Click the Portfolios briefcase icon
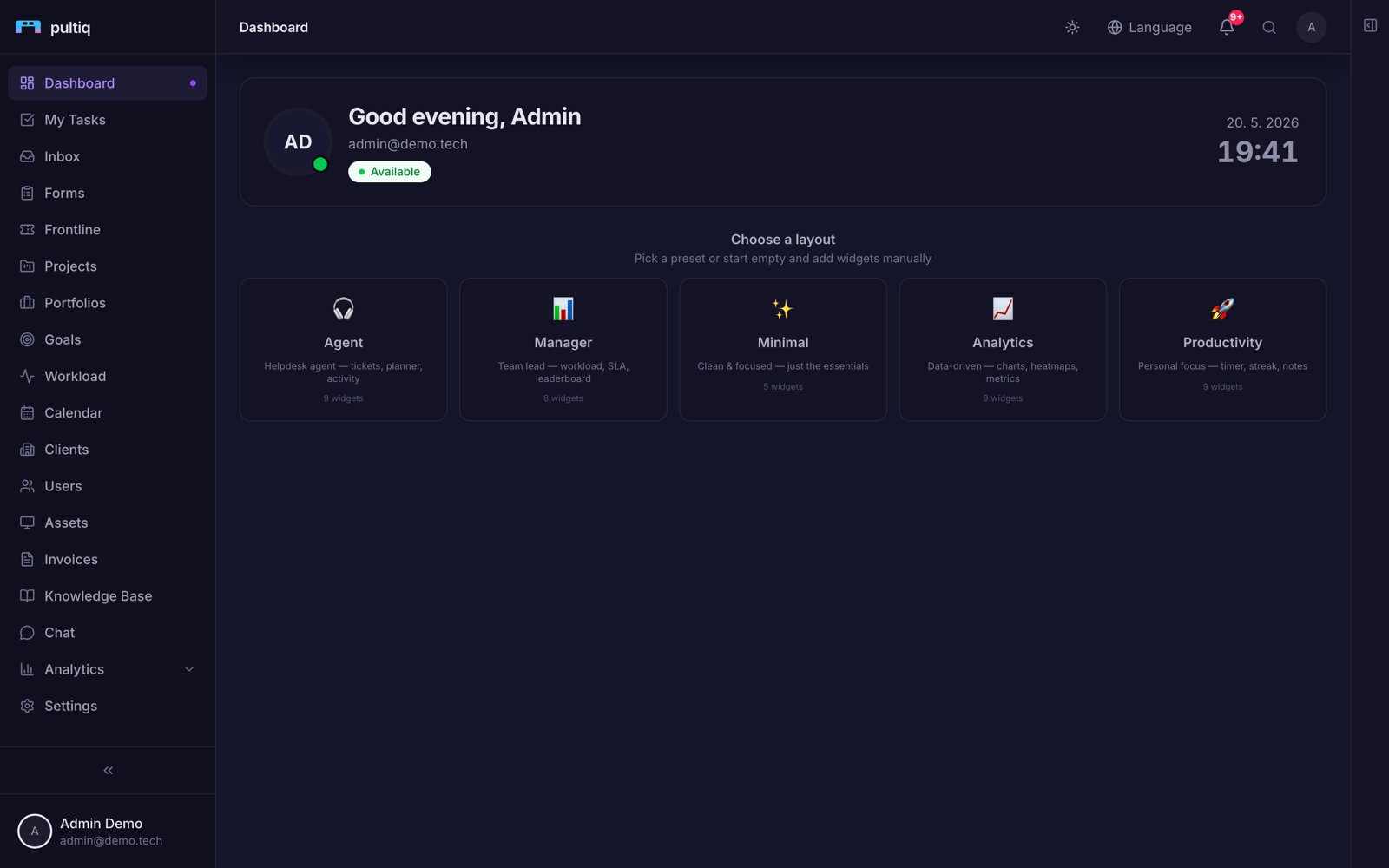Viewport: 1389px width, 868px height. click(27, 303)
